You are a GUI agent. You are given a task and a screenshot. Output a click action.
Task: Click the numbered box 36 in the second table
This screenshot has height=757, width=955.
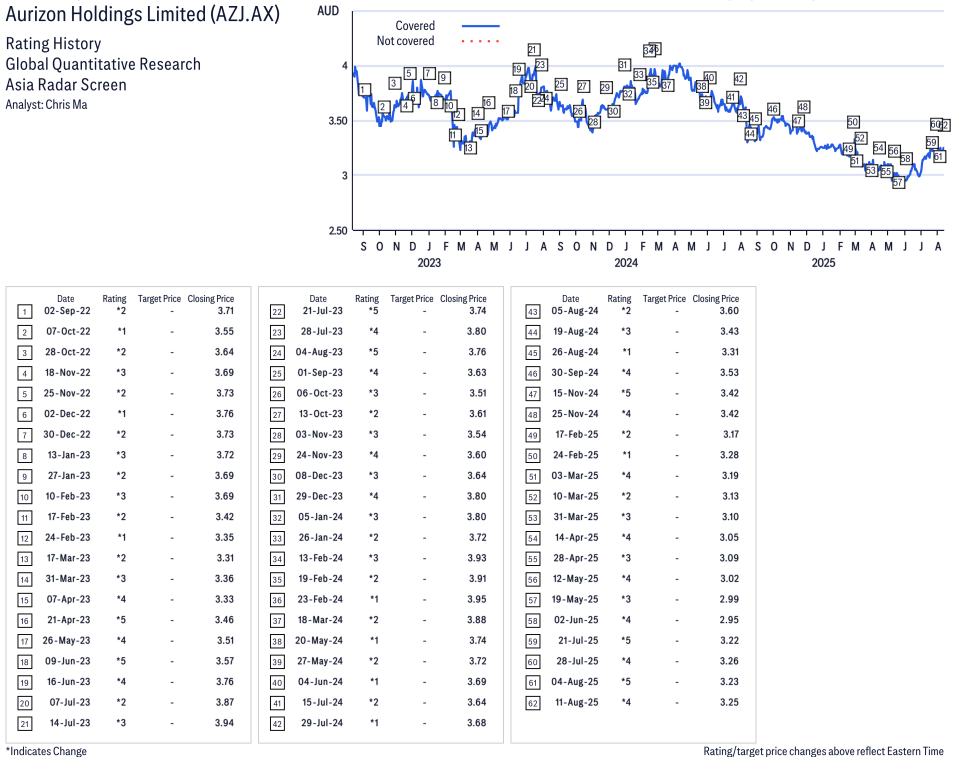coord(277,600)
